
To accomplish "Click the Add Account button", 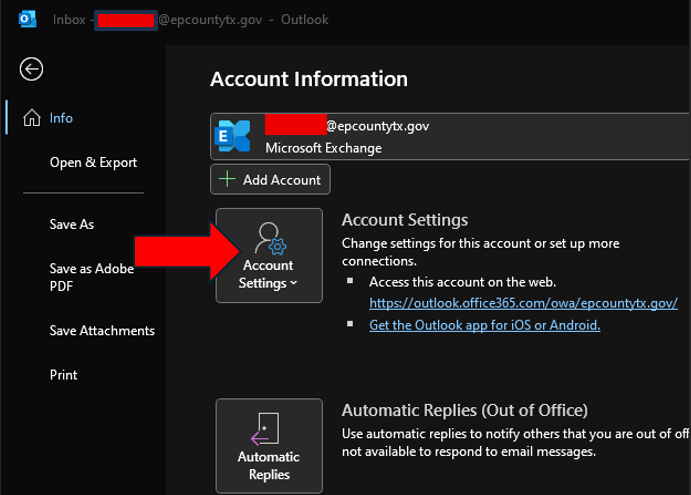I will pos(270,179).
